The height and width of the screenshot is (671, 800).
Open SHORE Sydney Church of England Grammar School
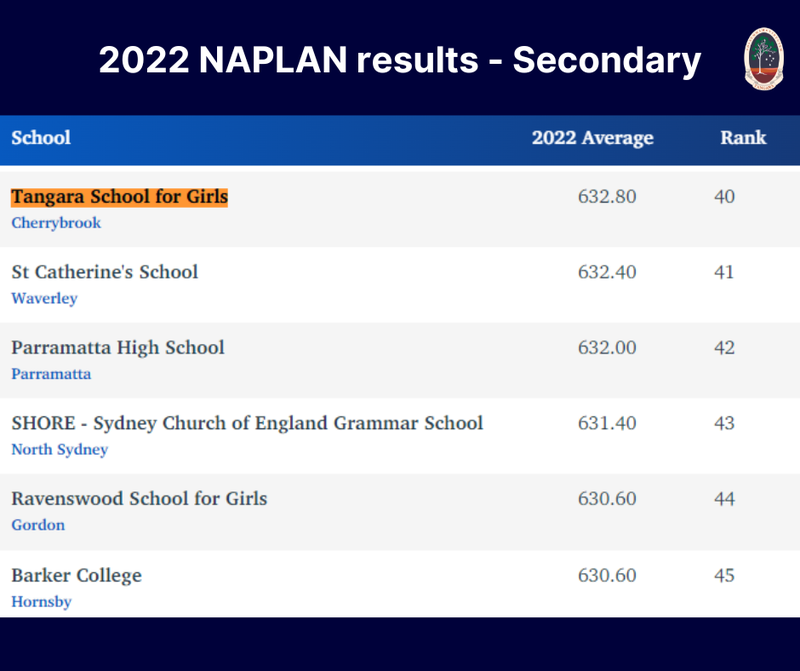coord(247,423)
